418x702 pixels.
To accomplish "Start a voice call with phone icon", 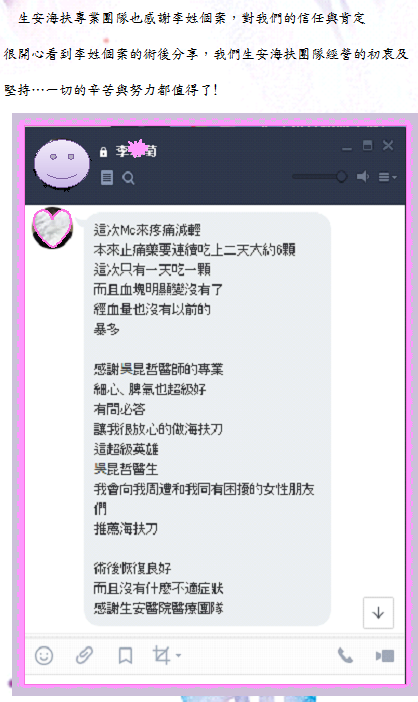I will click(345, 656).
